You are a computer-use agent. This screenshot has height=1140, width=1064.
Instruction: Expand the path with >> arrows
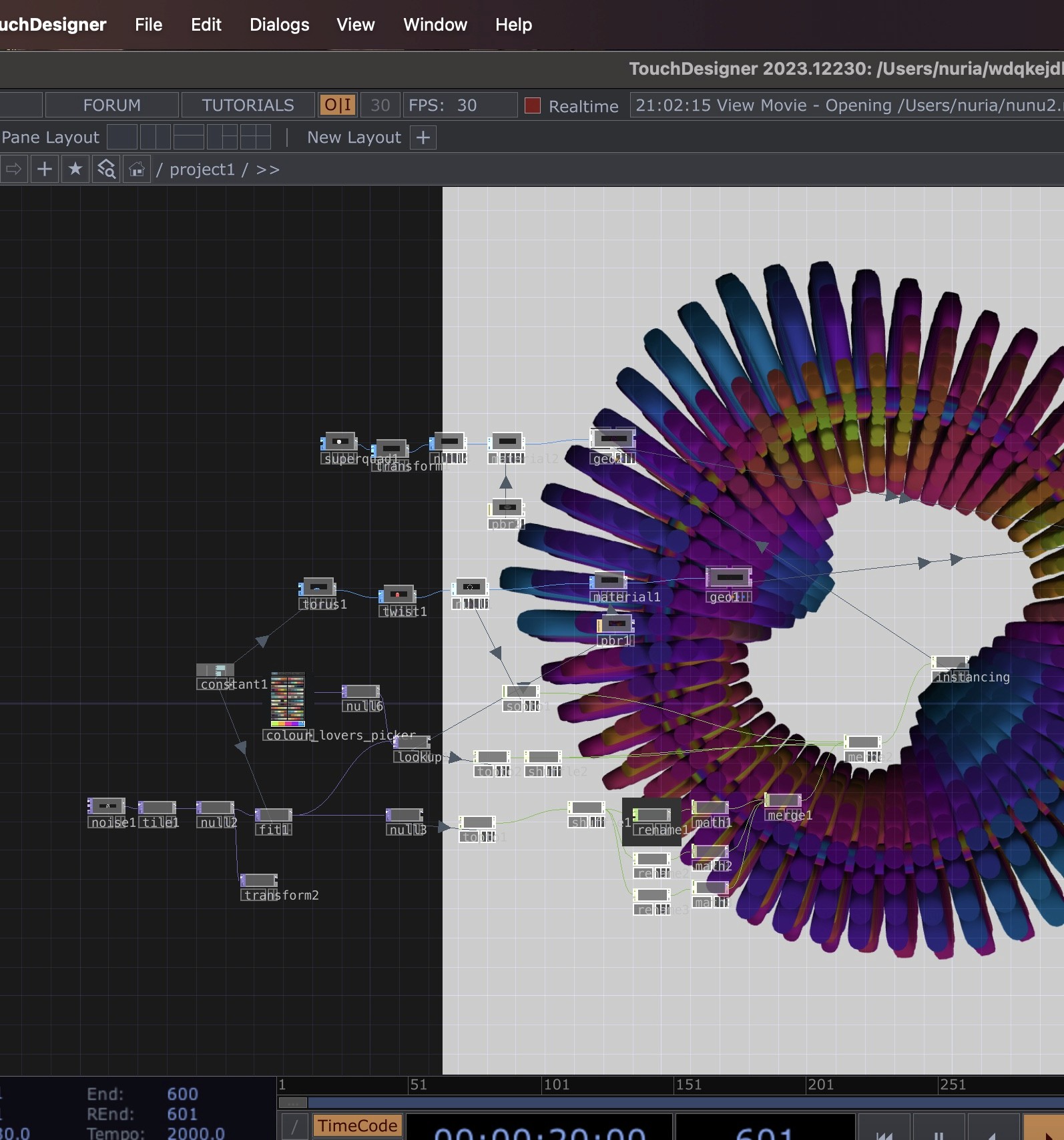point(268,170)
